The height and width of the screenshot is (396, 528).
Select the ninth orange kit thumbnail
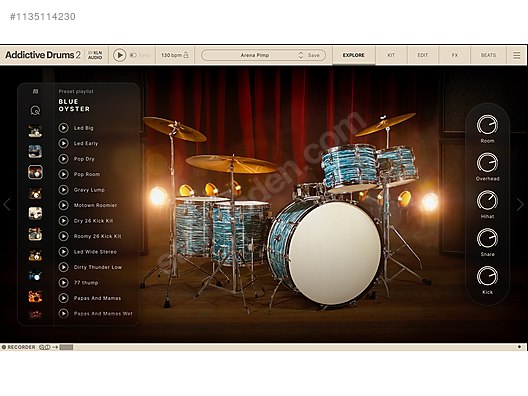[x=35, y=296]
